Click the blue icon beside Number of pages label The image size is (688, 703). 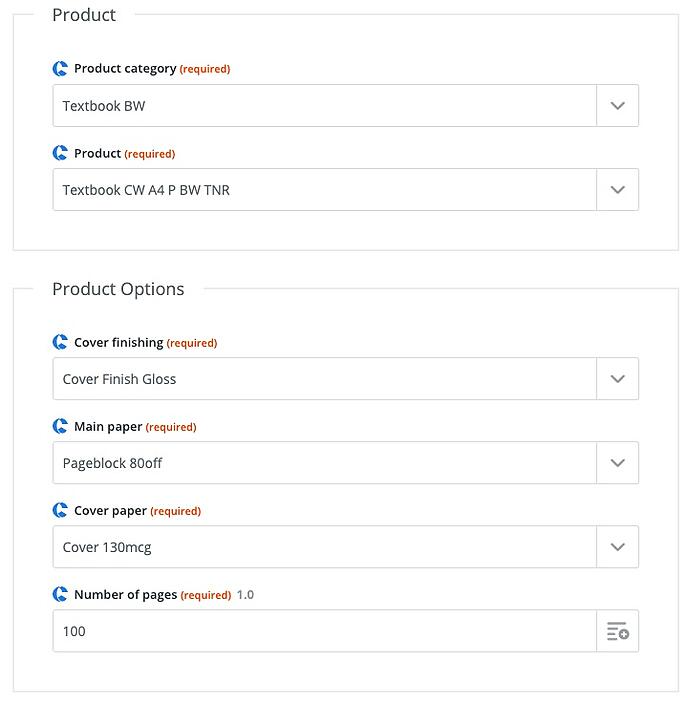(x=60, y=594)
